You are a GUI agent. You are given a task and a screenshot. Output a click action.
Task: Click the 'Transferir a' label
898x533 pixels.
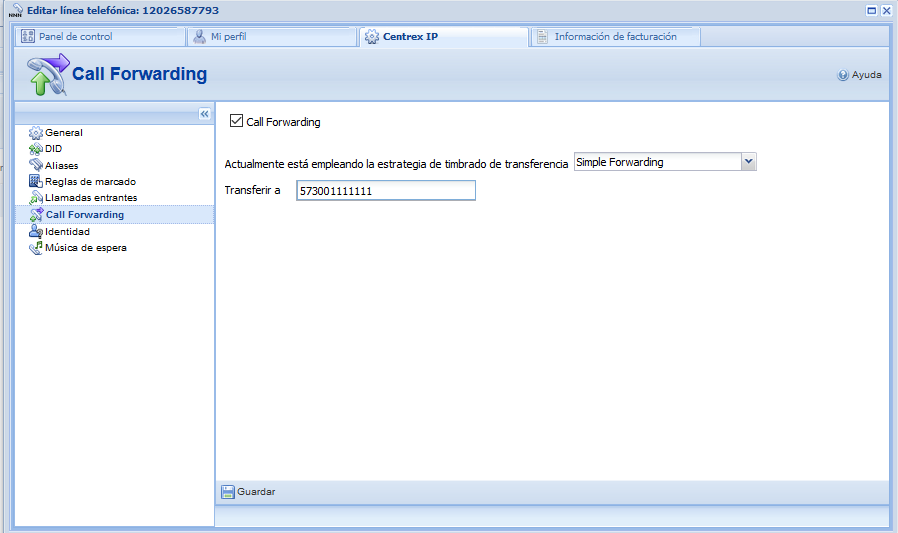(253, 190)
